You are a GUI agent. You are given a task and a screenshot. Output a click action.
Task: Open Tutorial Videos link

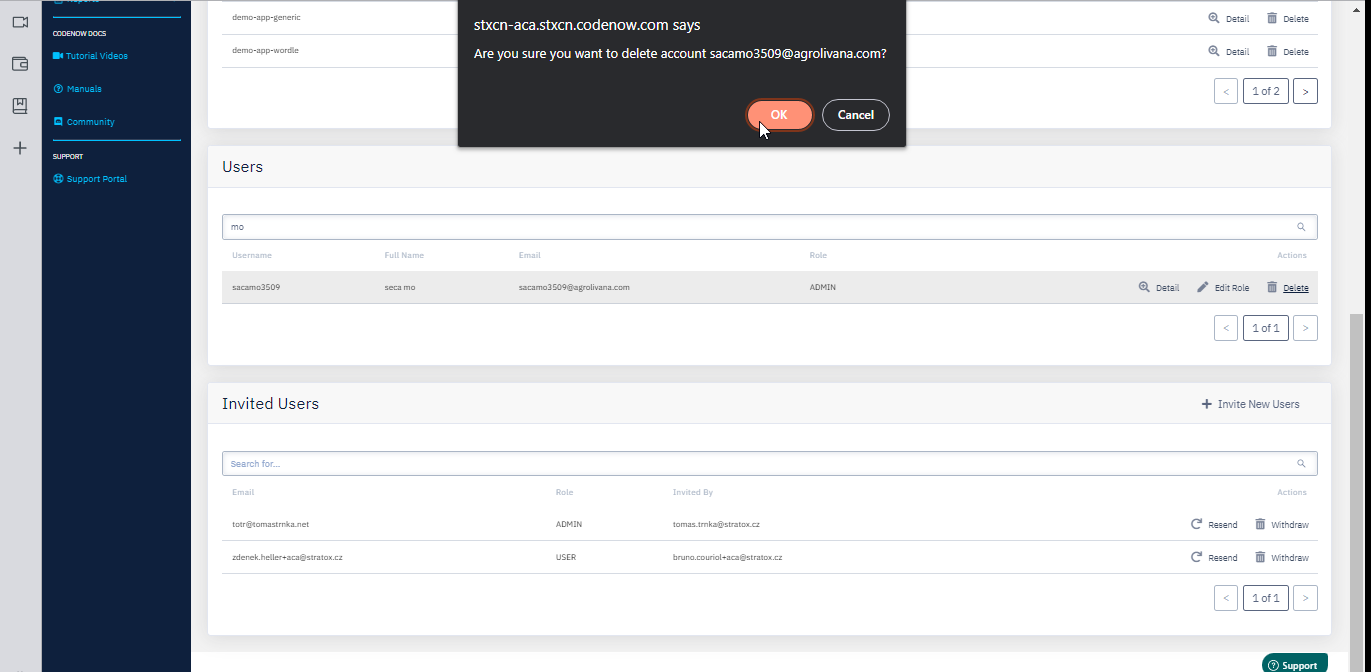91,56
